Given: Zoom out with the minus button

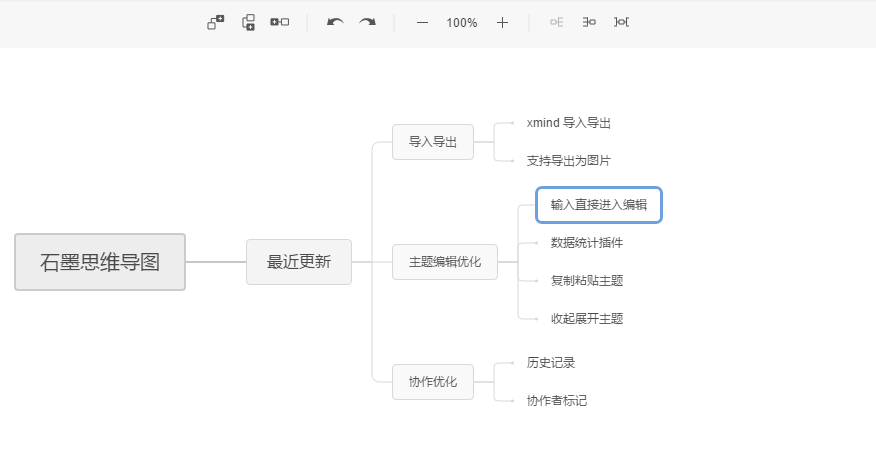Looking at the screenshot, I should (422, 23).
